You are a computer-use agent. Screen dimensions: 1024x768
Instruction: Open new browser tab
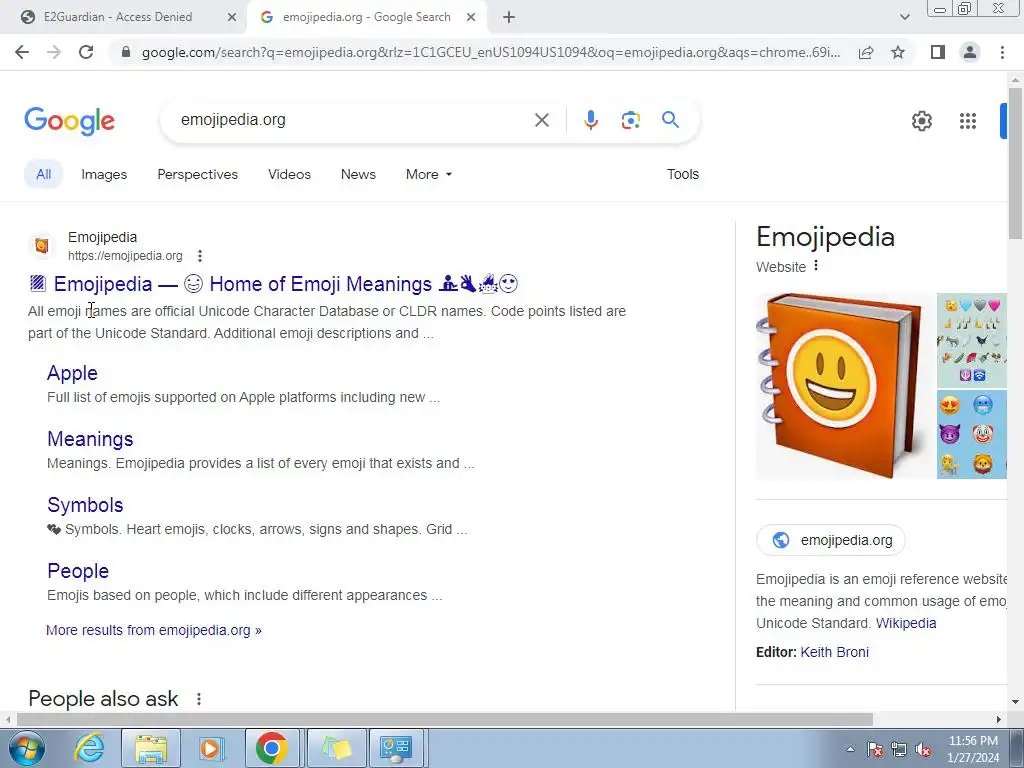(509, 18)
